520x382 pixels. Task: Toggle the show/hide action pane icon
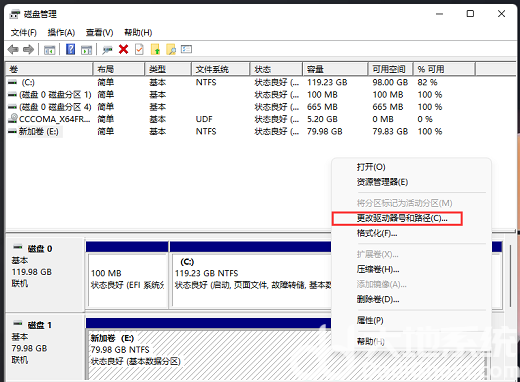coord(87,50)
